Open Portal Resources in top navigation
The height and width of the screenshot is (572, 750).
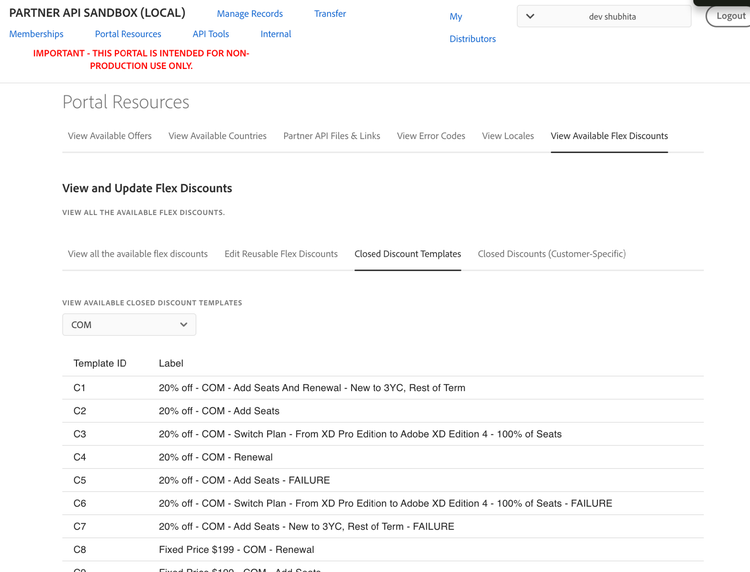pyautogui.click(x=128, y=34)
